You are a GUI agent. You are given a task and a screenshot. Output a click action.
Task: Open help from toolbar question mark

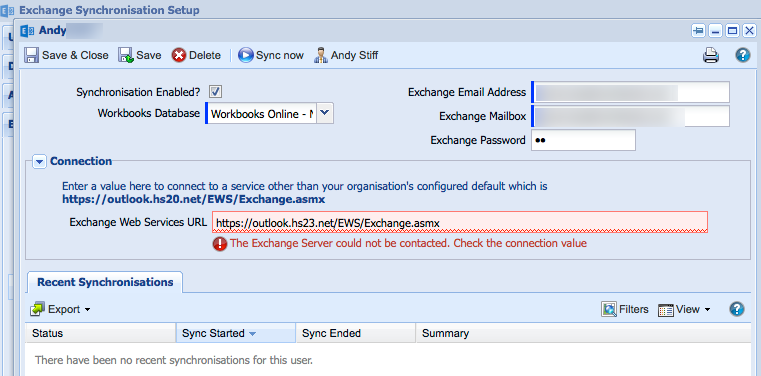pos(743,55)
